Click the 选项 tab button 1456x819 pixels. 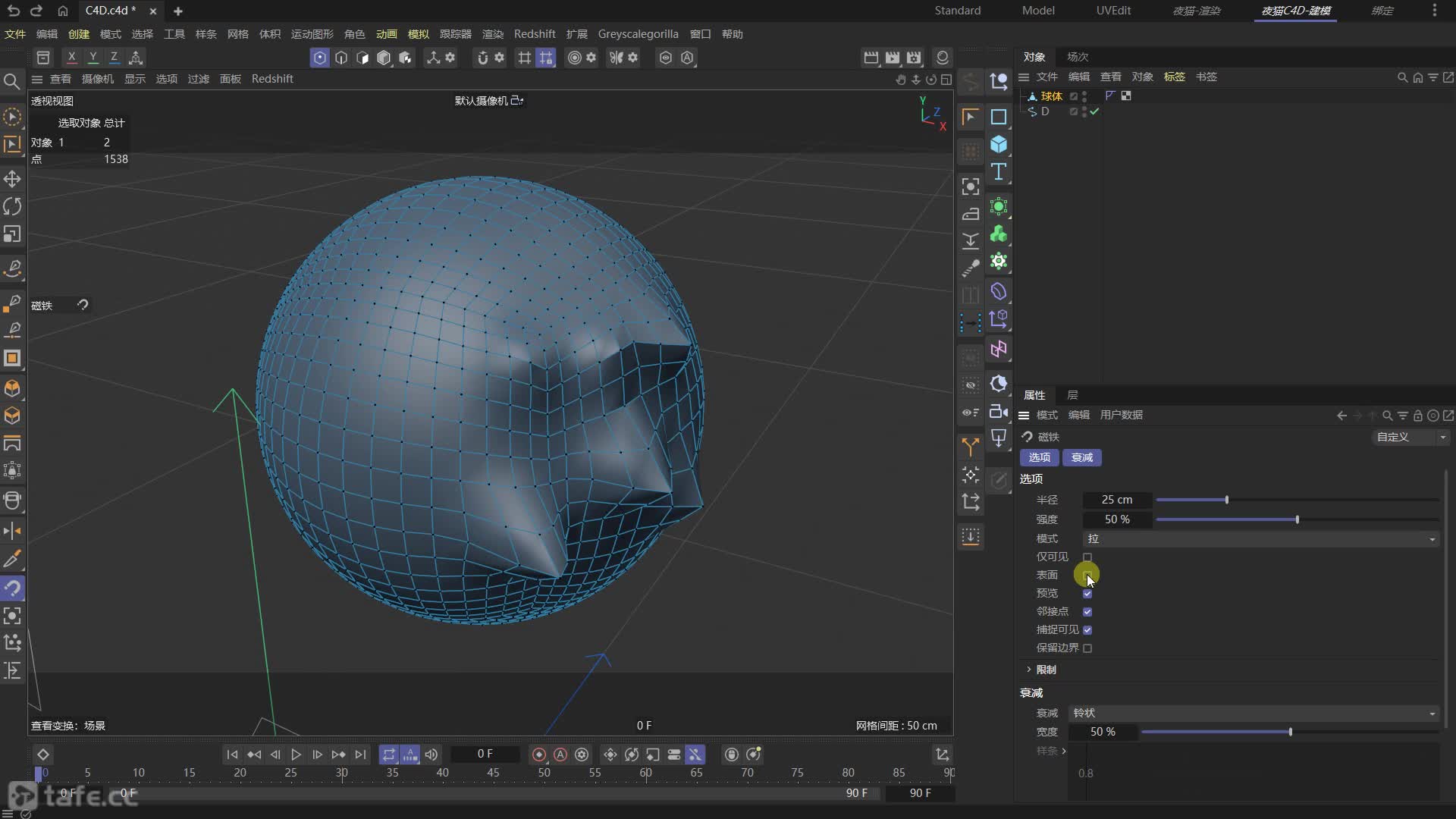pos(1039,457)
